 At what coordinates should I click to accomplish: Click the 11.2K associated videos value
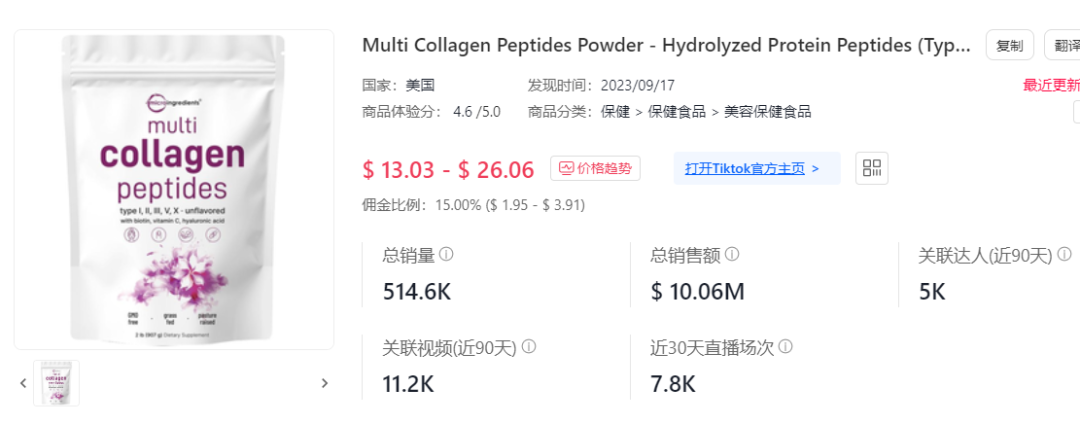[x=408, y=383]
